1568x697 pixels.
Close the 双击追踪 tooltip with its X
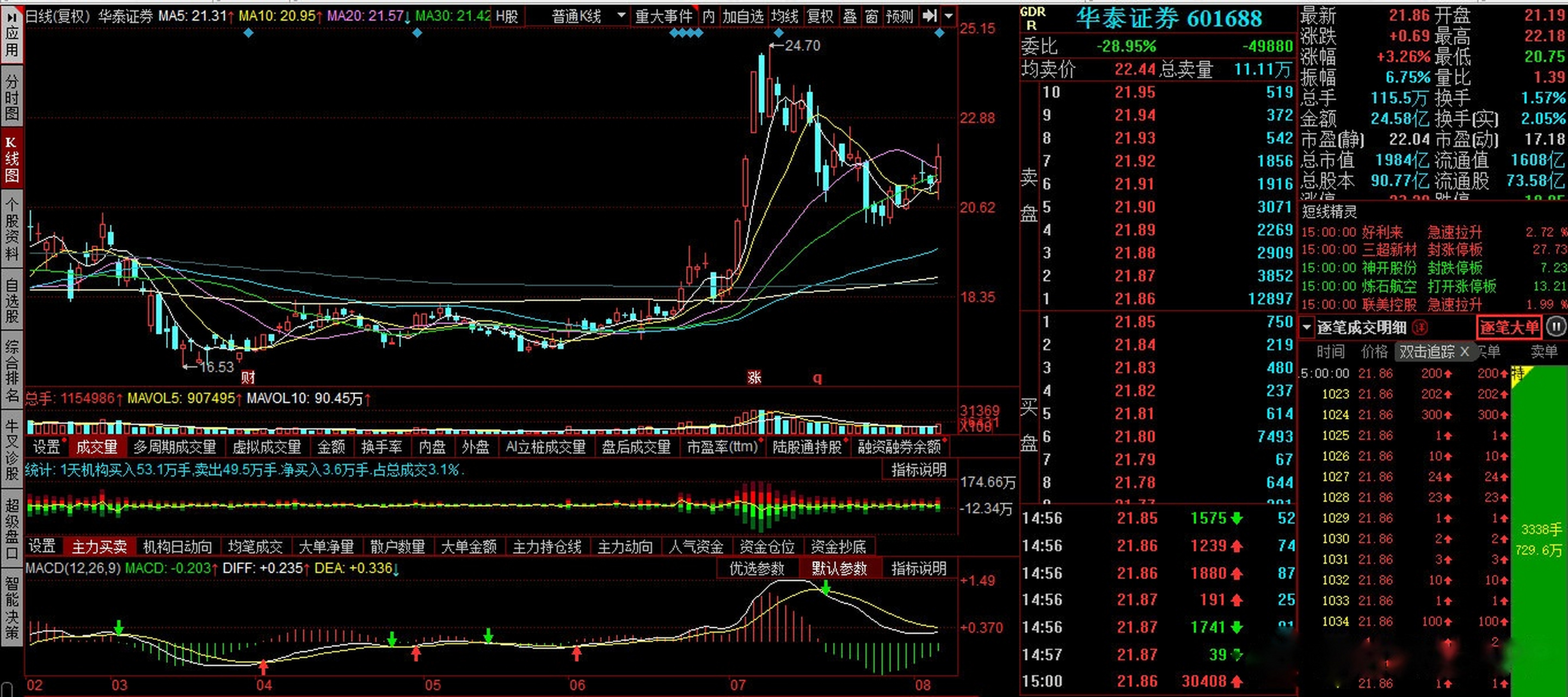coord(1465,352)
